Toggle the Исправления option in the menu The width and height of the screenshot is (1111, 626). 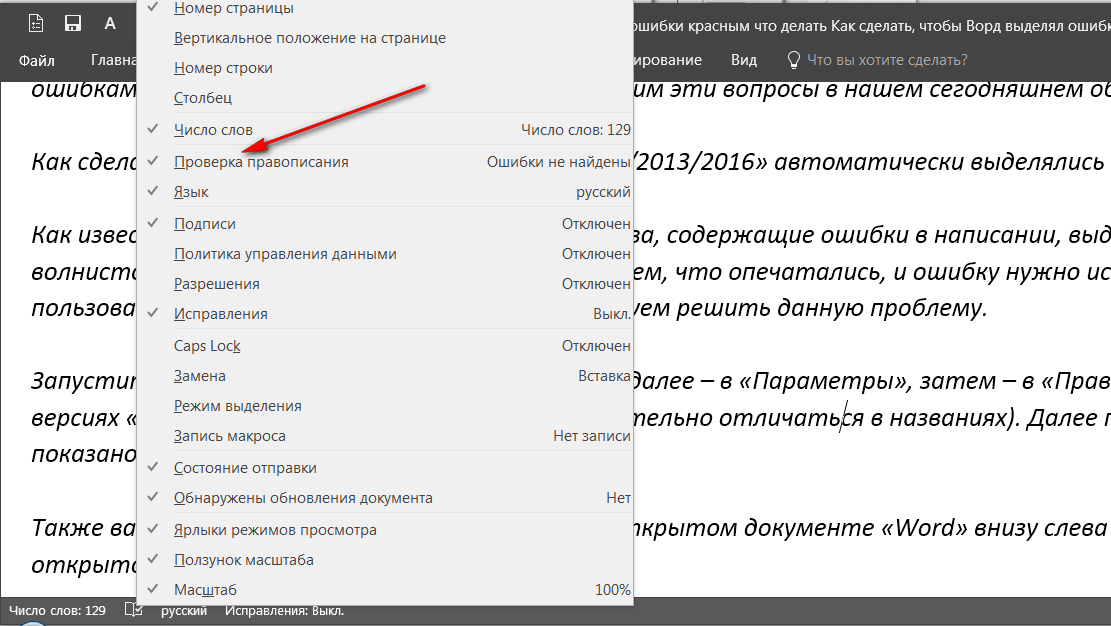[220, 314]
